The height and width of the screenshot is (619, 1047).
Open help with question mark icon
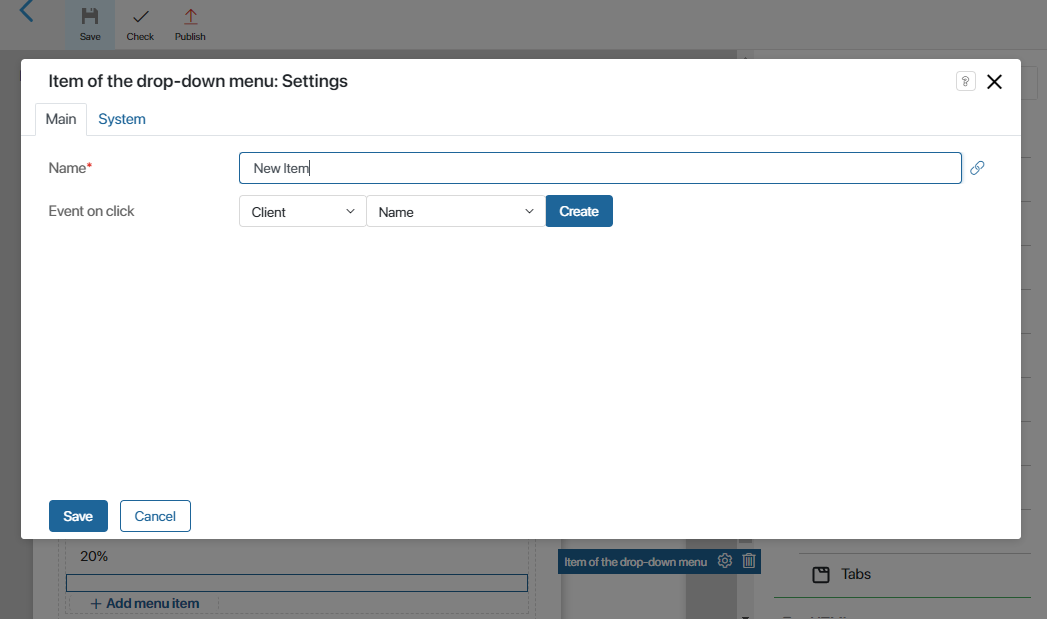(x=966, y=81)
